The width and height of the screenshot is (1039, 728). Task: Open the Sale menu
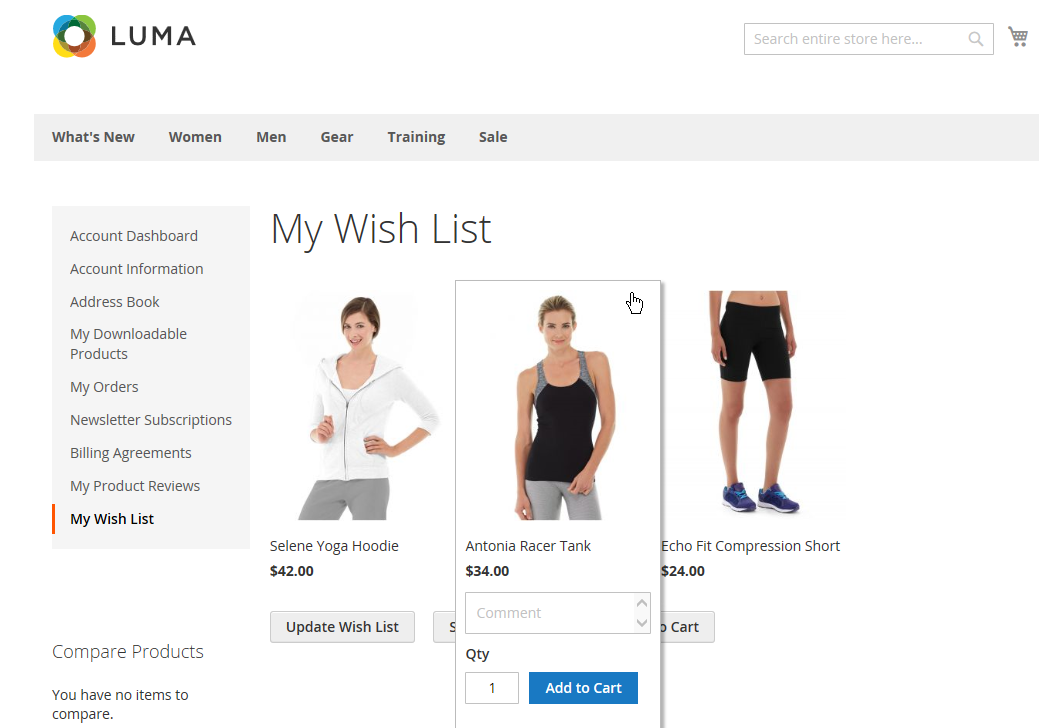493,137
